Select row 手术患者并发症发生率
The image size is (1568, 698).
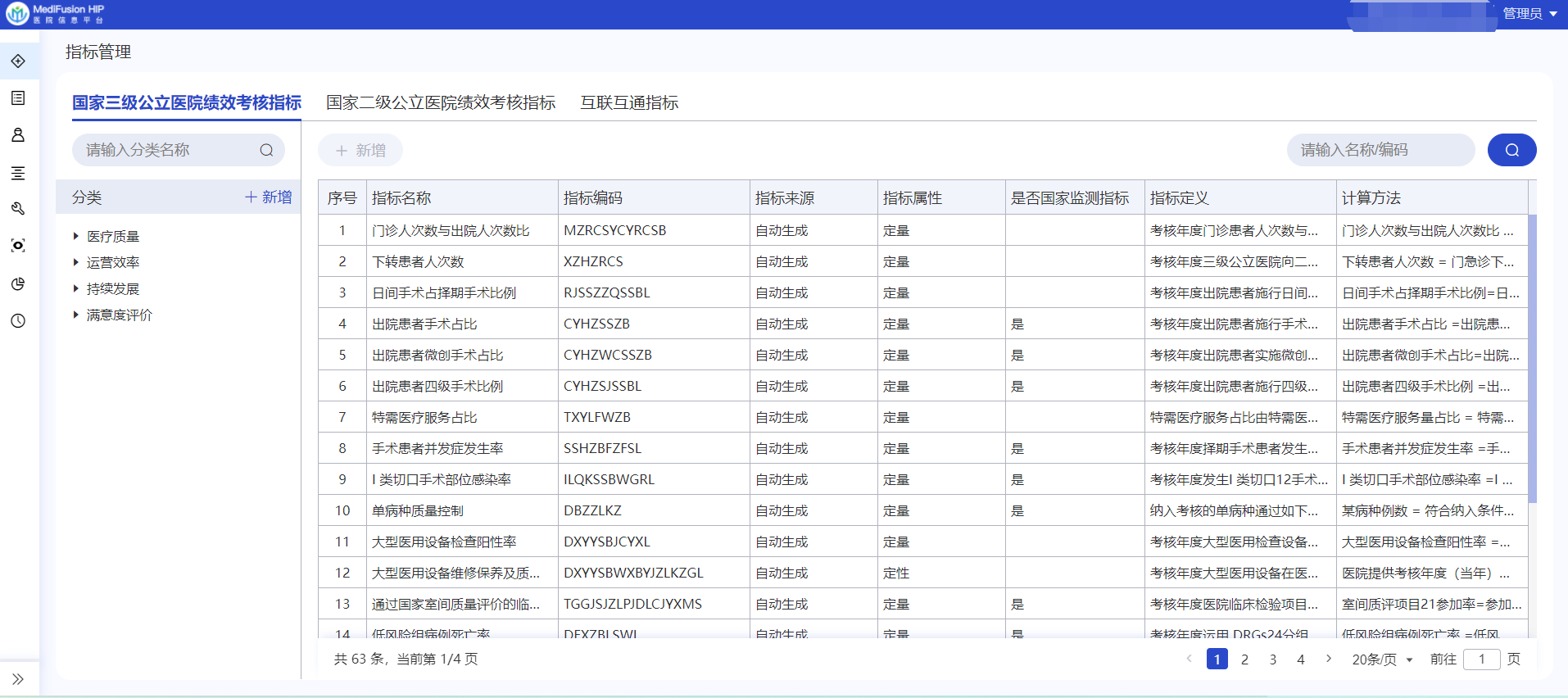point(923,449)
